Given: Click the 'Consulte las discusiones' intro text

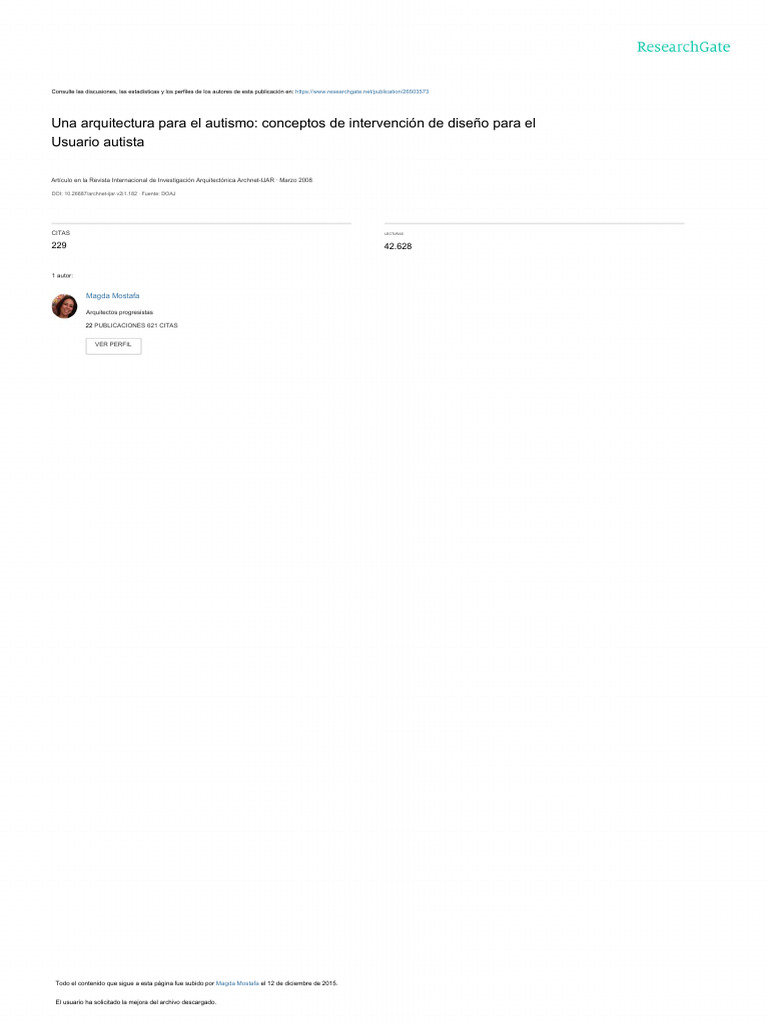Looking at the screenshot, I should [x=172, y=92].
